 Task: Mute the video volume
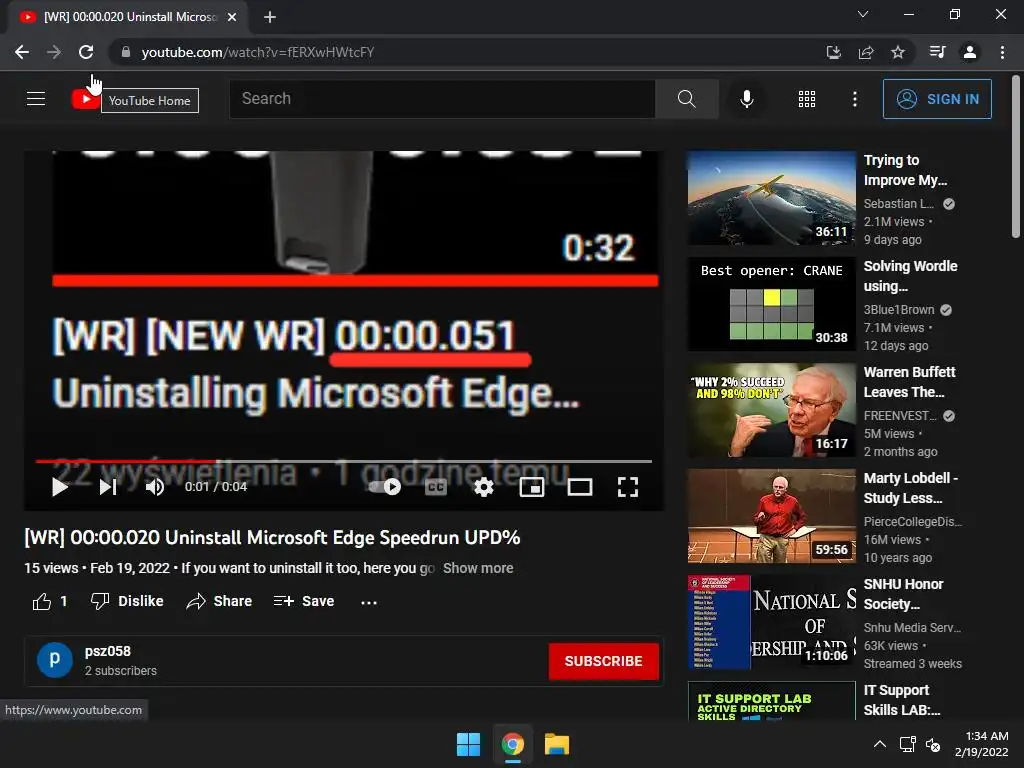[155, 487]
